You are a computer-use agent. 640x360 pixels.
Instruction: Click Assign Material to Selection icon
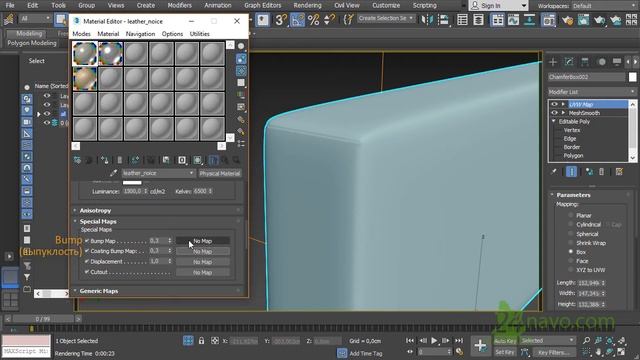tap(104, 160)
